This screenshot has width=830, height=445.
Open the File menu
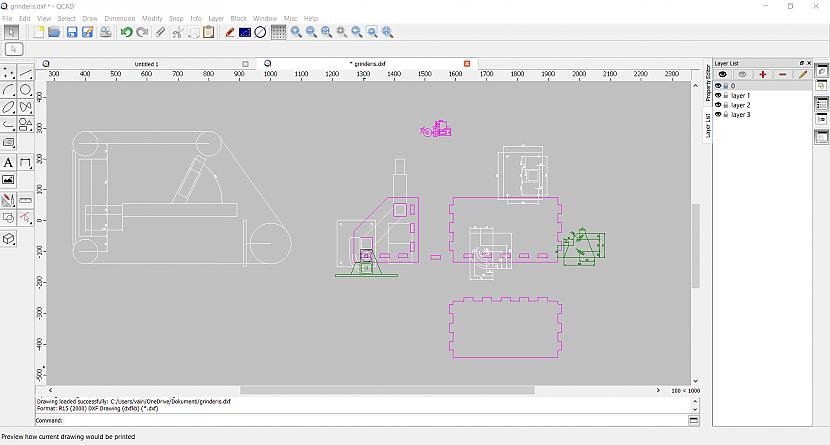pos(7,19)
